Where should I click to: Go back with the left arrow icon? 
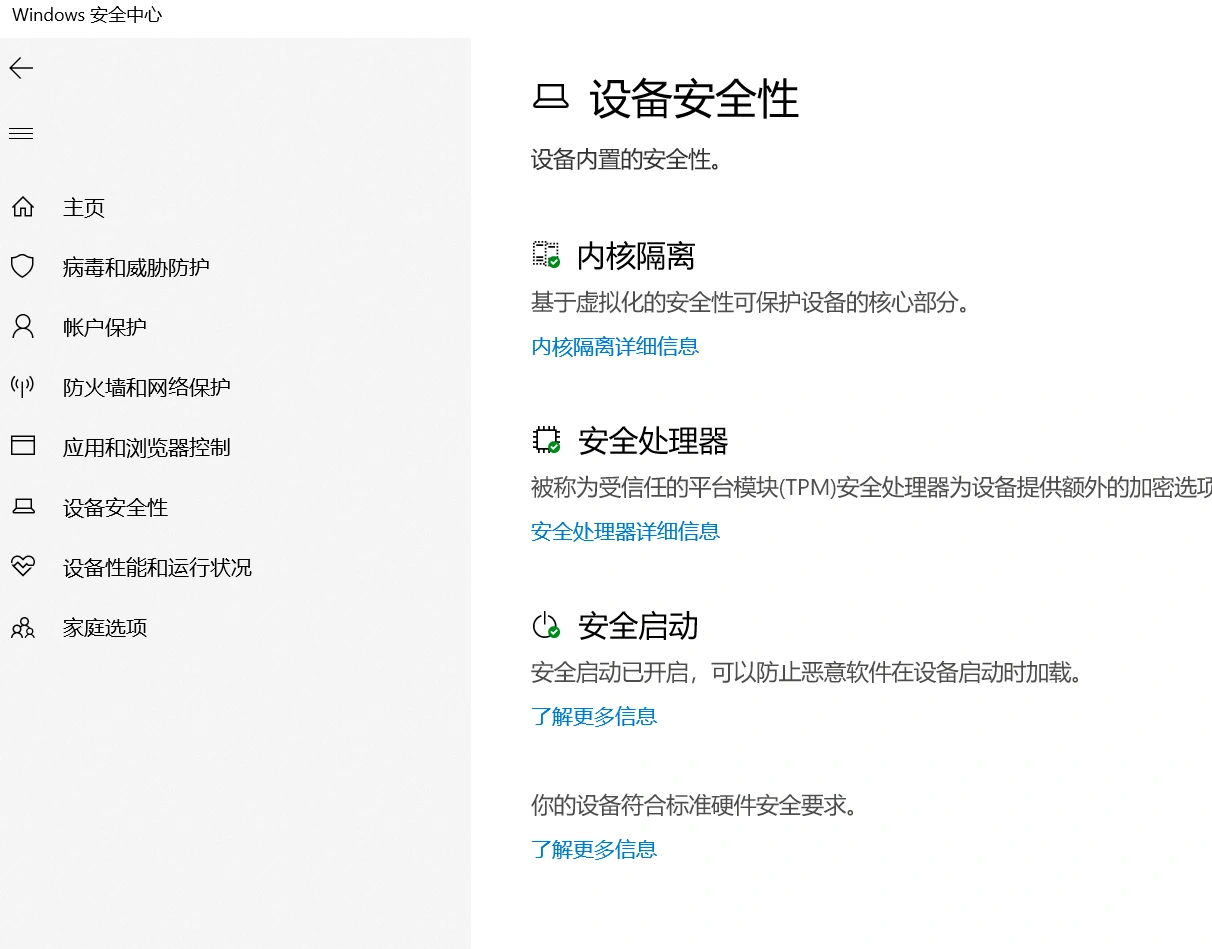click(x=21, y=68)
